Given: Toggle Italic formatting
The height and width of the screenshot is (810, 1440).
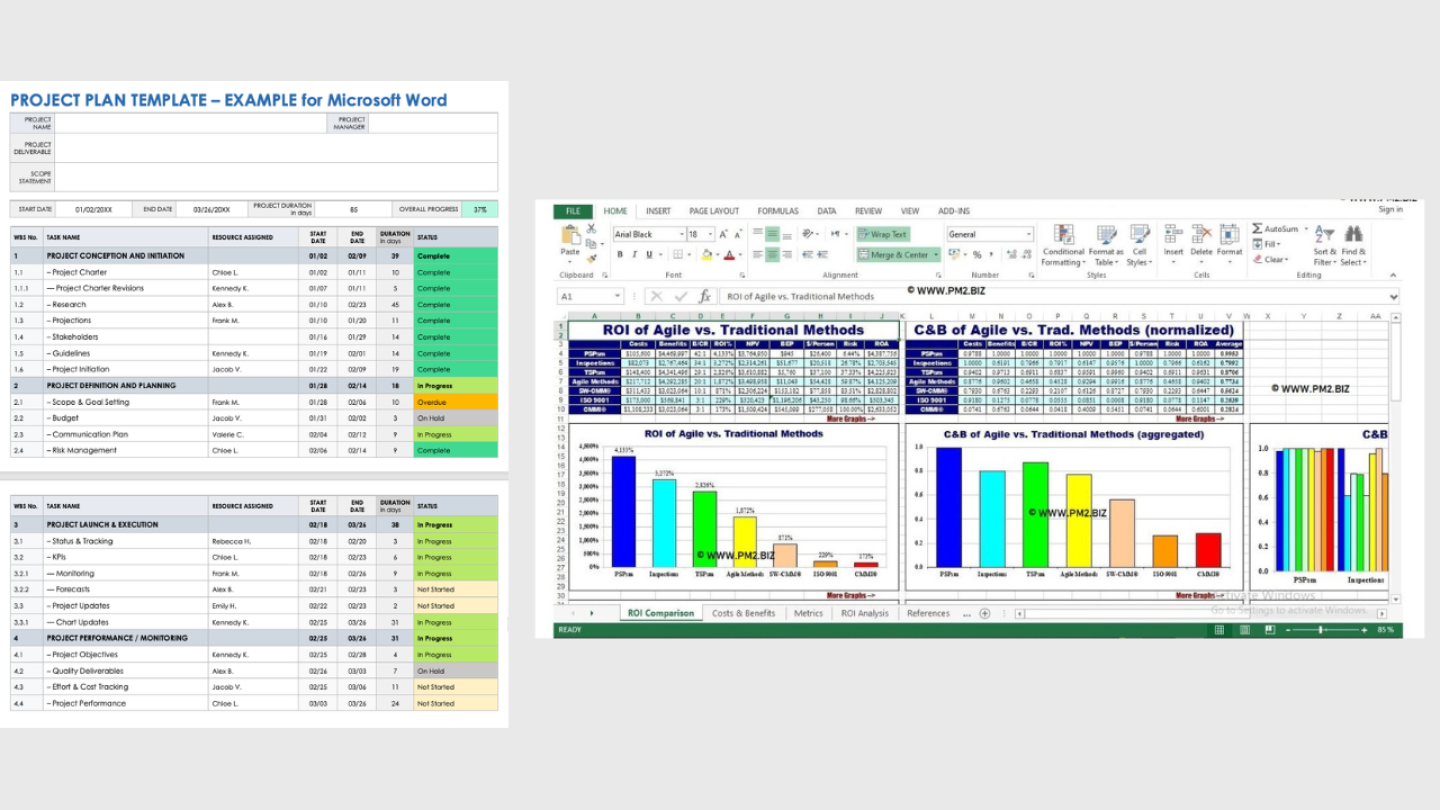Looking at the screenshot, I should [x=634, y=254].
